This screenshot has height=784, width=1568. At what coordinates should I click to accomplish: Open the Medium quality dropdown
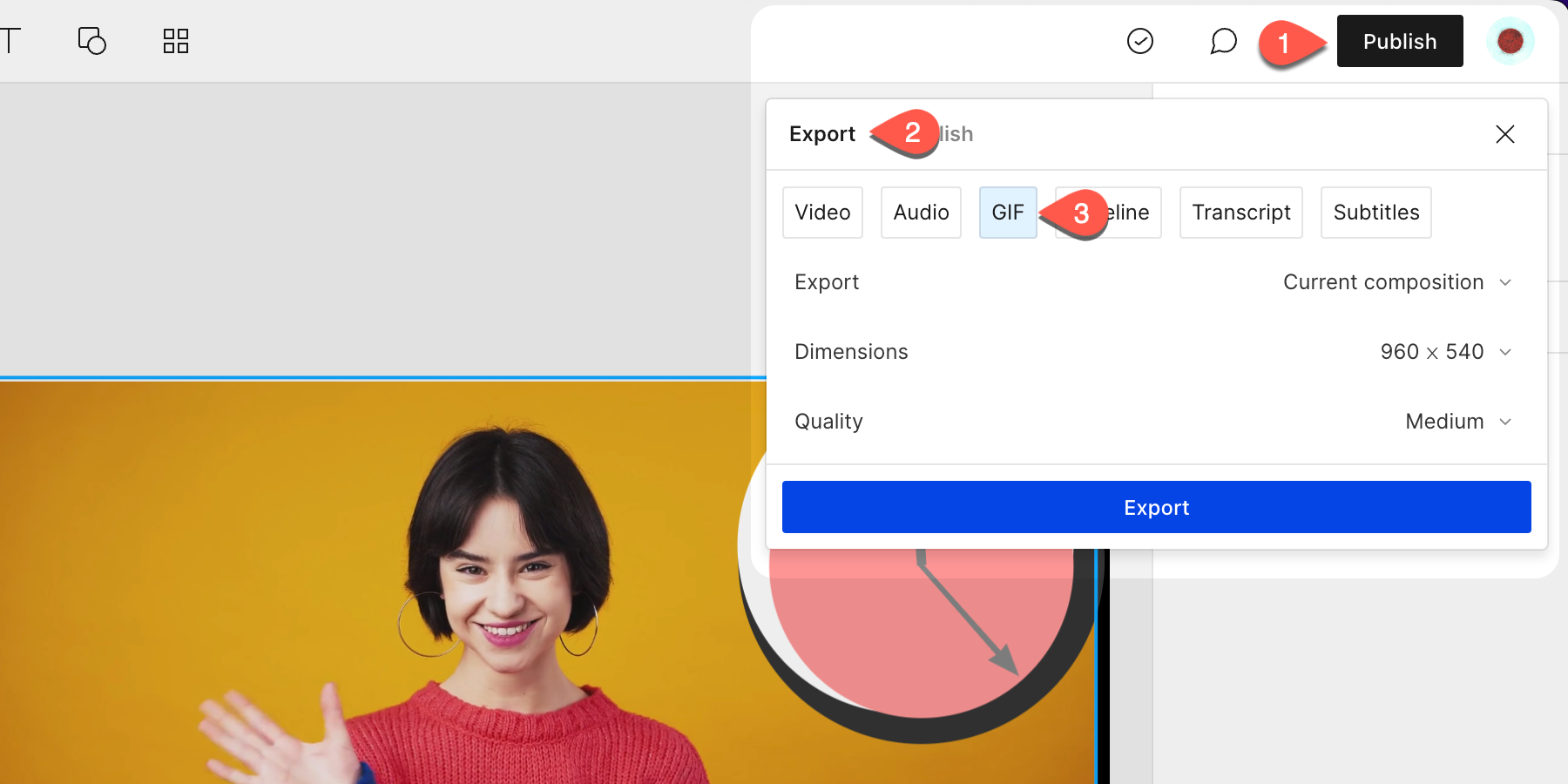tap(1458, 422)
